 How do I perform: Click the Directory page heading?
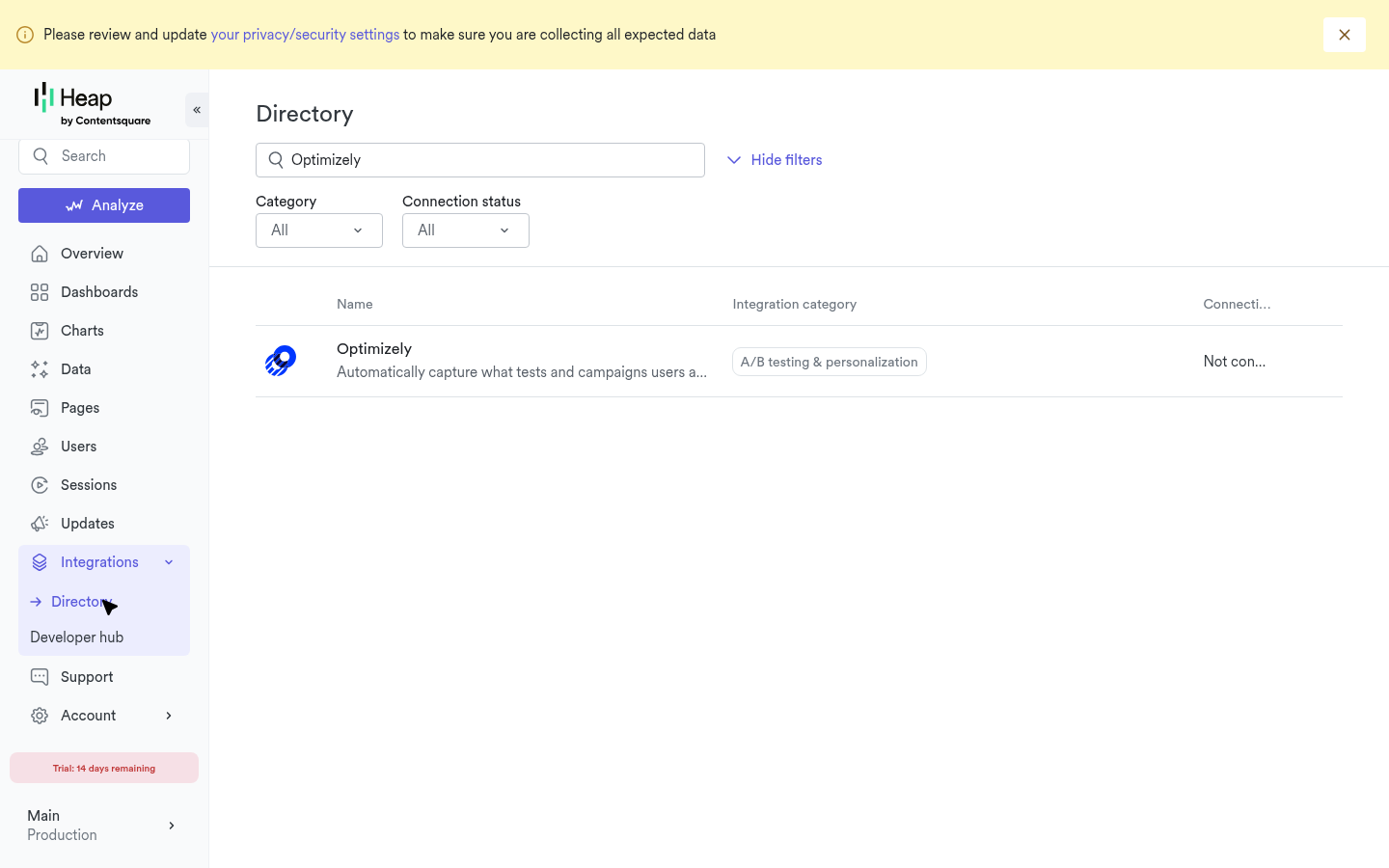tap(305, 114)
